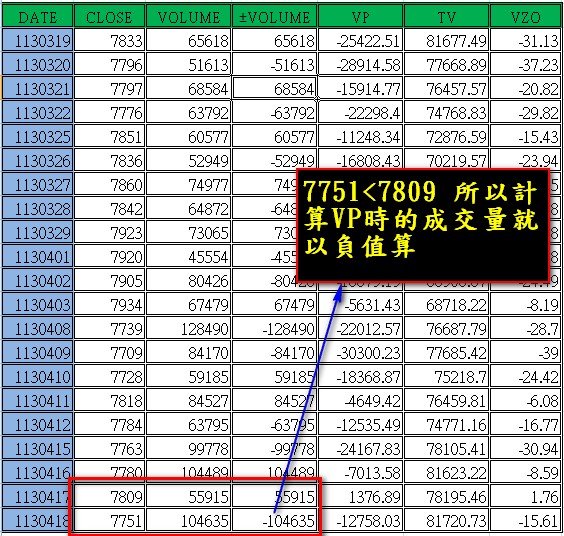564x536 pixels.
Task: Select the active cell 68584 in ±VOLUME
Action: pos(274,88)
